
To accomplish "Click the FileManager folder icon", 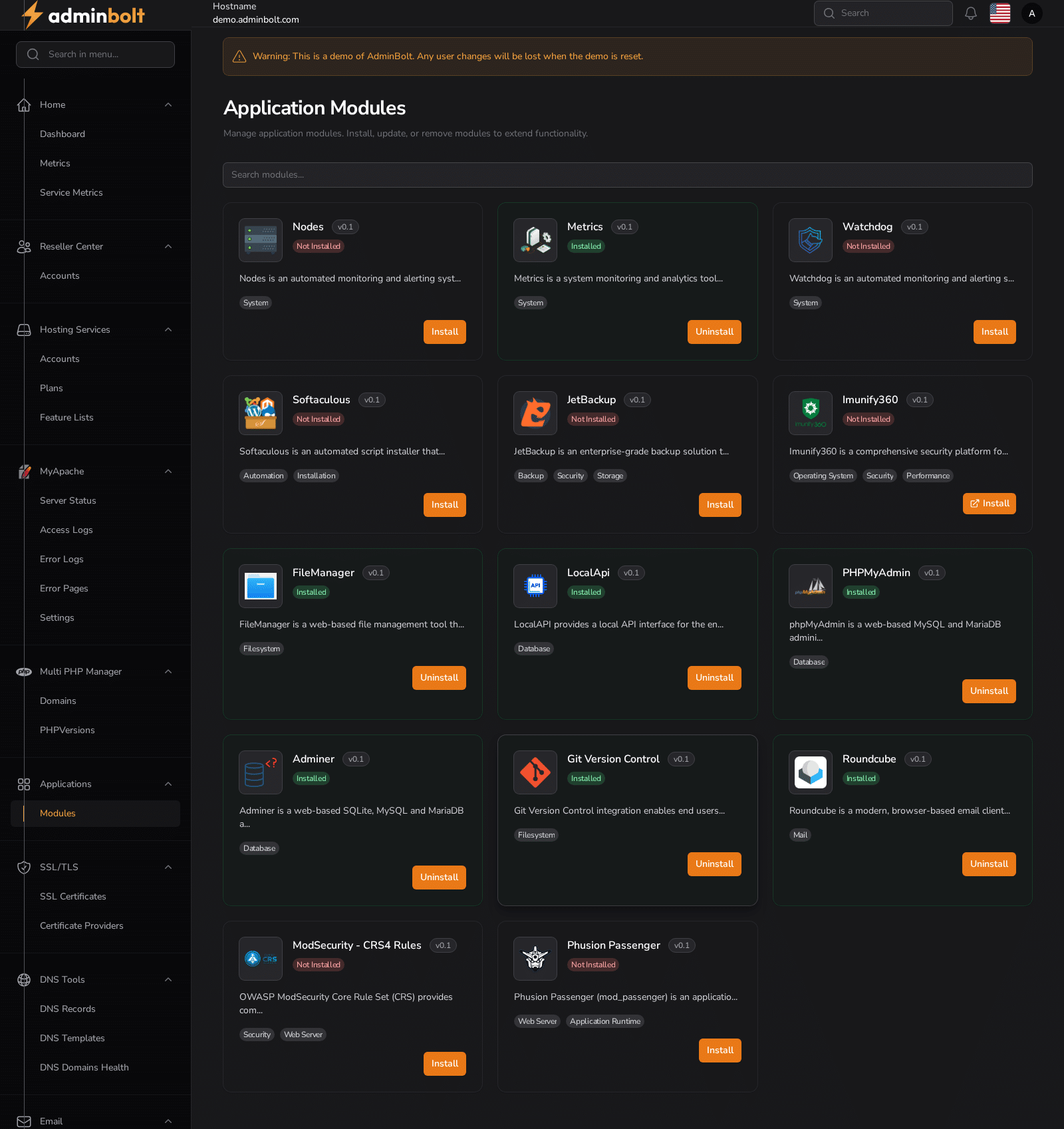I will (x=261, y=586).
